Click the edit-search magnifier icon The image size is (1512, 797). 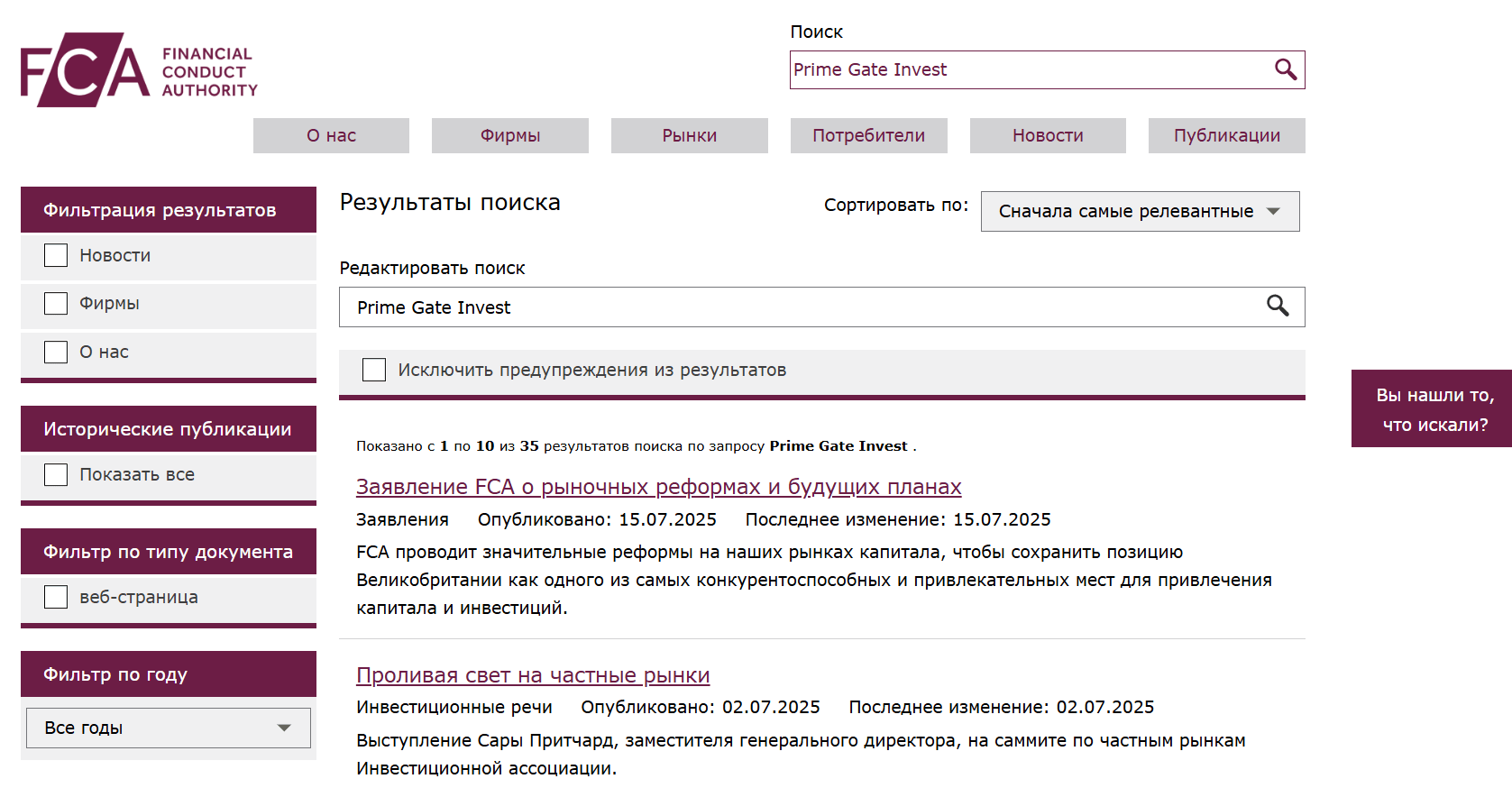pos(1278,307)
